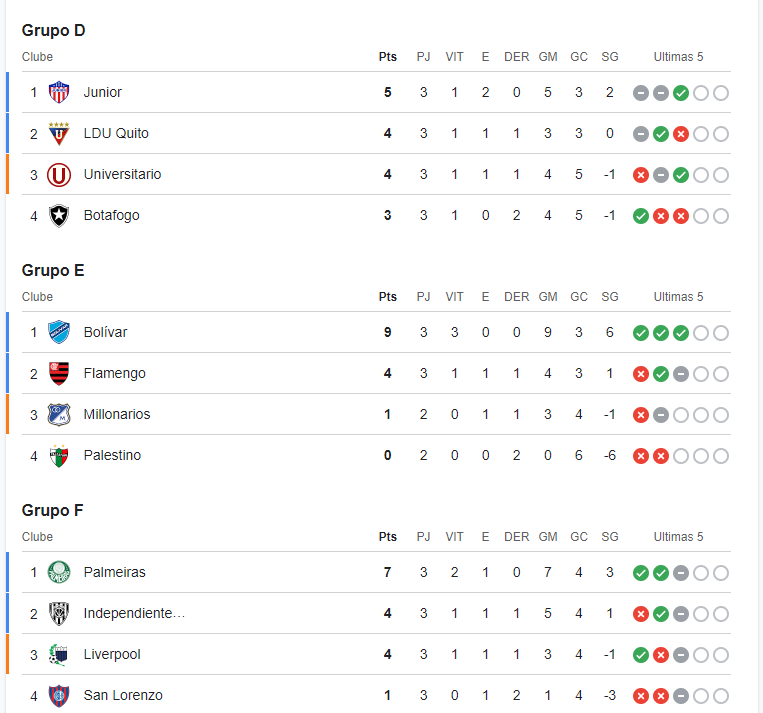Click the Flamengo striped crest icon
Screen dimensions: 763x713
pyautogui.click(x=59, y=373)
